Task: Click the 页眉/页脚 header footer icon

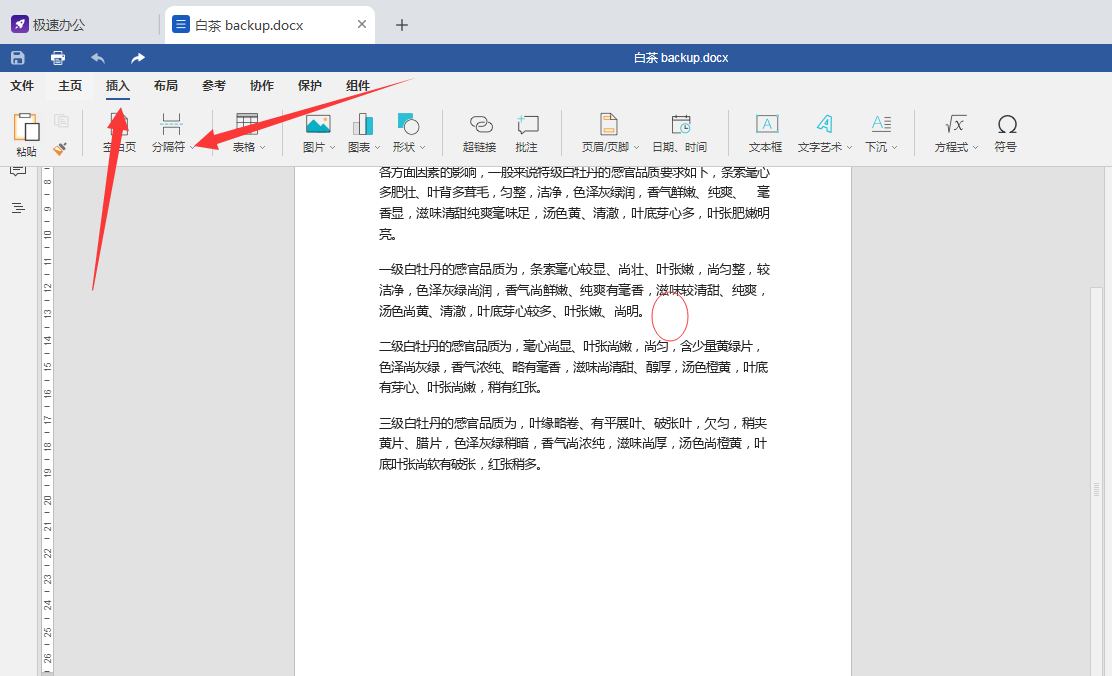Action: tap(608, 124)
